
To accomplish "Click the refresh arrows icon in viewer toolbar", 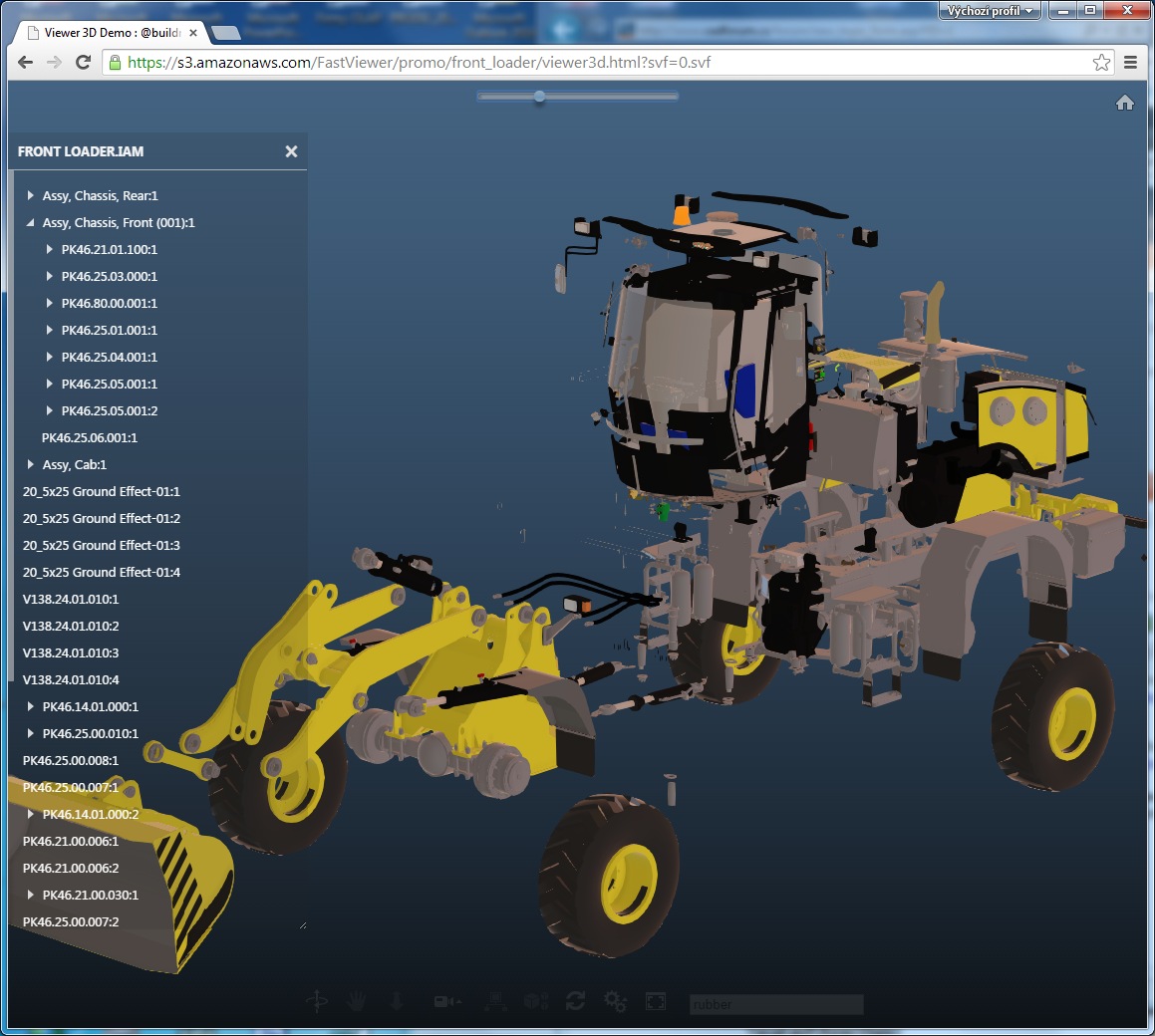I will click(575, 1002).
